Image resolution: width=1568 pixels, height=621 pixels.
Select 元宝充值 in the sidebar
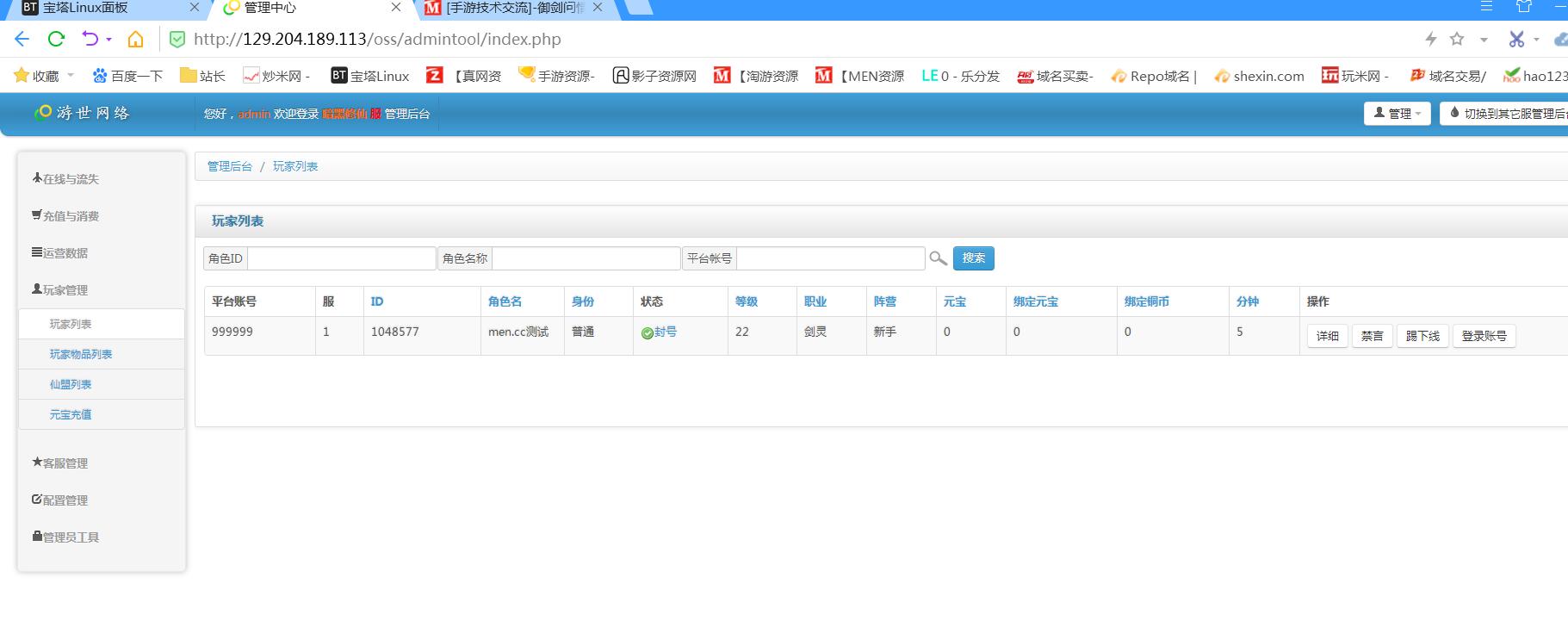tap(71, 414)
